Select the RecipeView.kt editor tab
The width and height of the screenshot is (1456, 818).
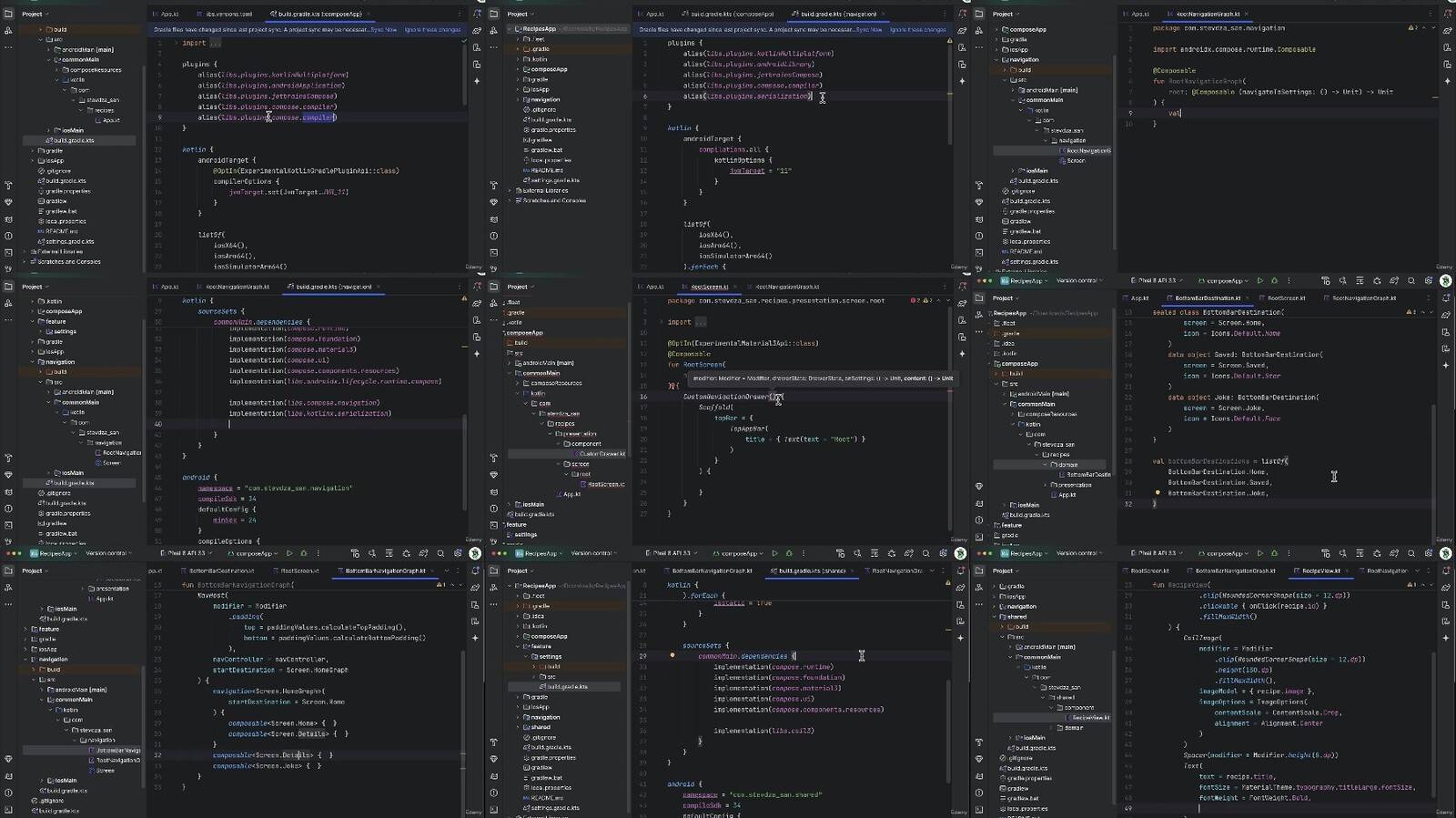[1319, 571]
